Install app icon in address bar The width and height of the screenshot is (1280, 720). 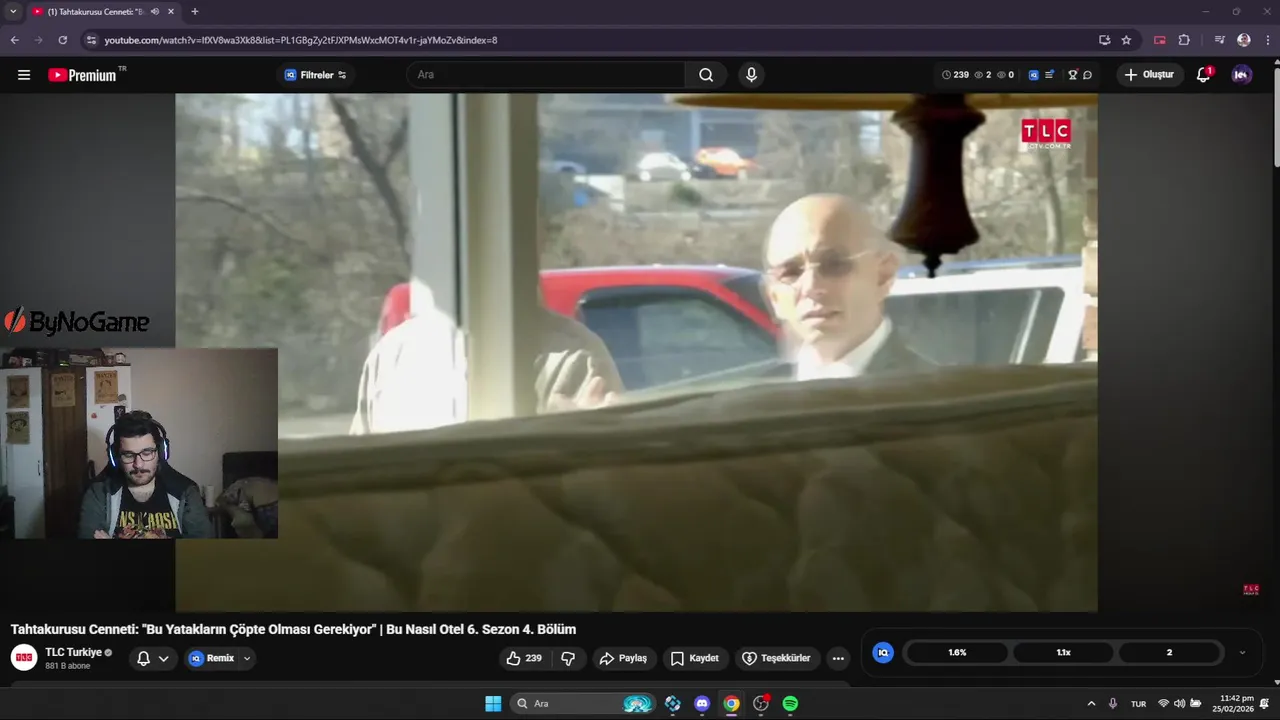click(1104, 40)
